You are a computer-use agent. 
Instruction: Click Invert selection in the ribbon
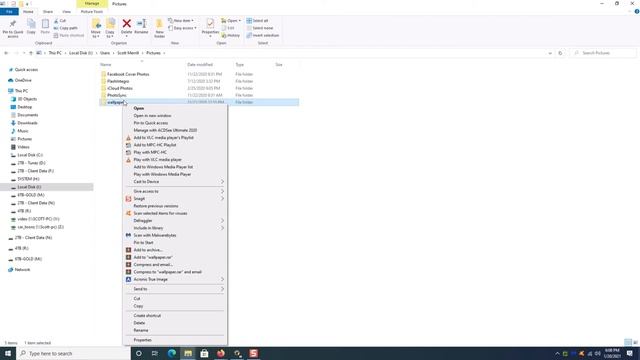tap(262, 36)
